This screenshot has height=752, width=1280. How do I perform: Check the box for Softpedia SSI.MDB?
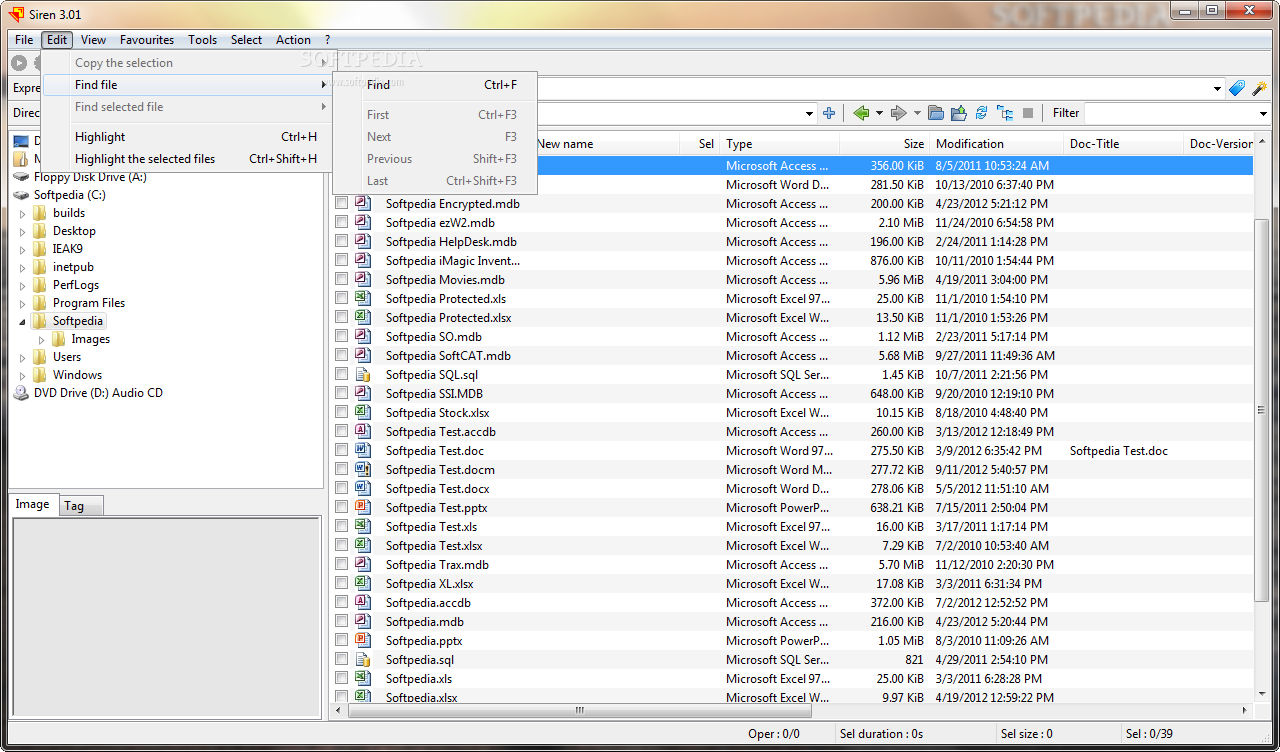342,394
